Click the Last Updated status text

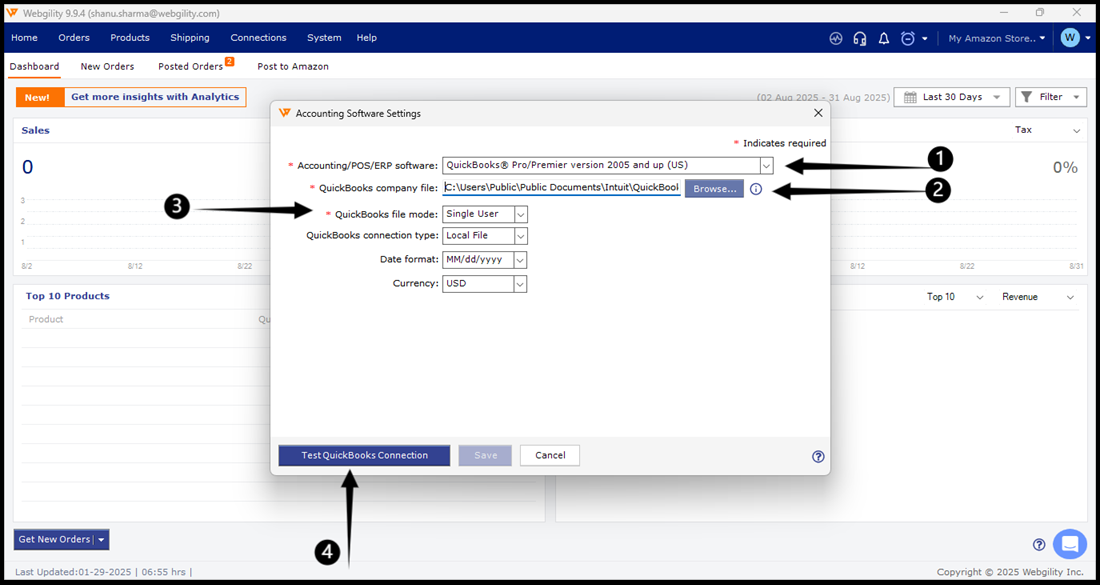[103, 572]
